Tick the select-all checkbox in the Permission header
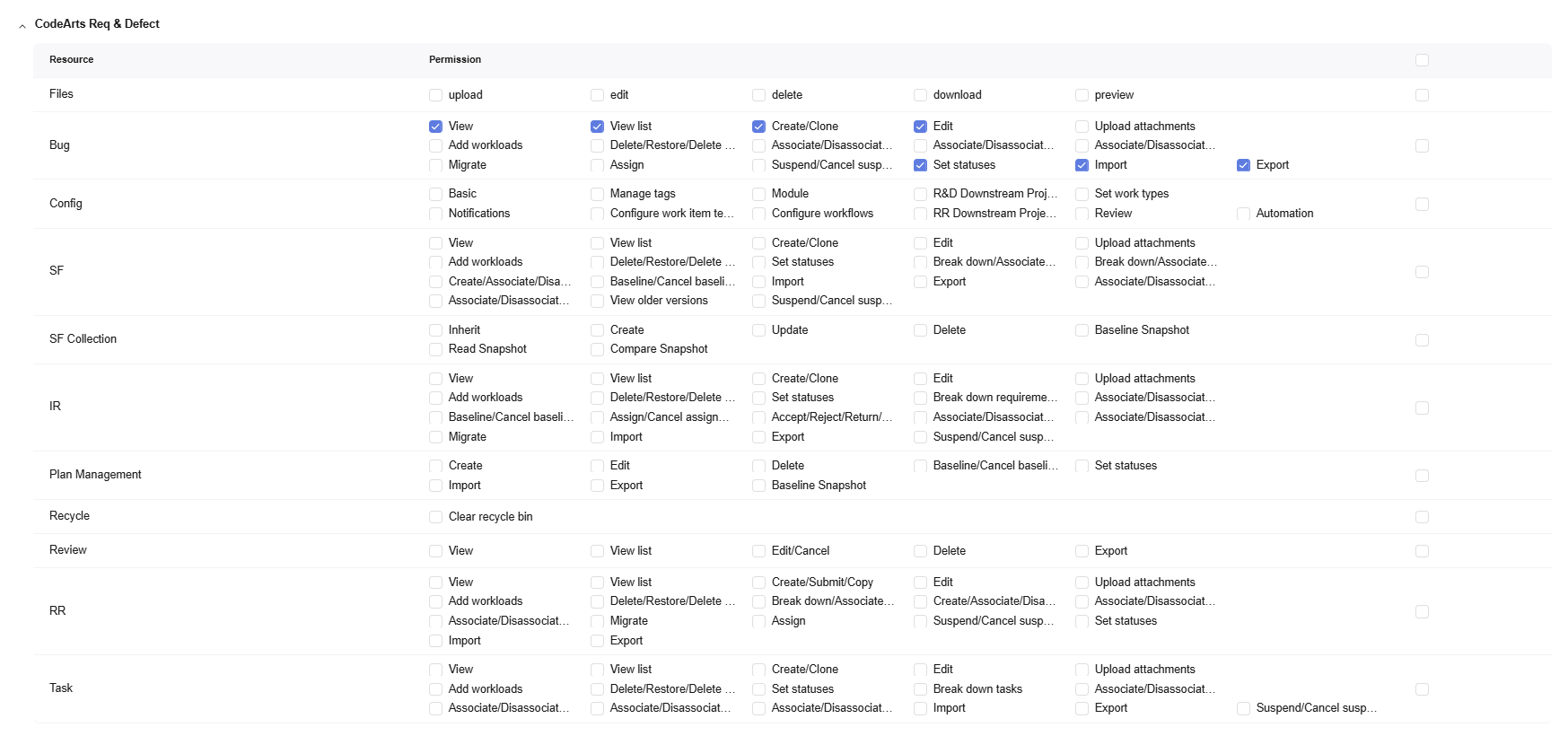 tap(1422, 60)
